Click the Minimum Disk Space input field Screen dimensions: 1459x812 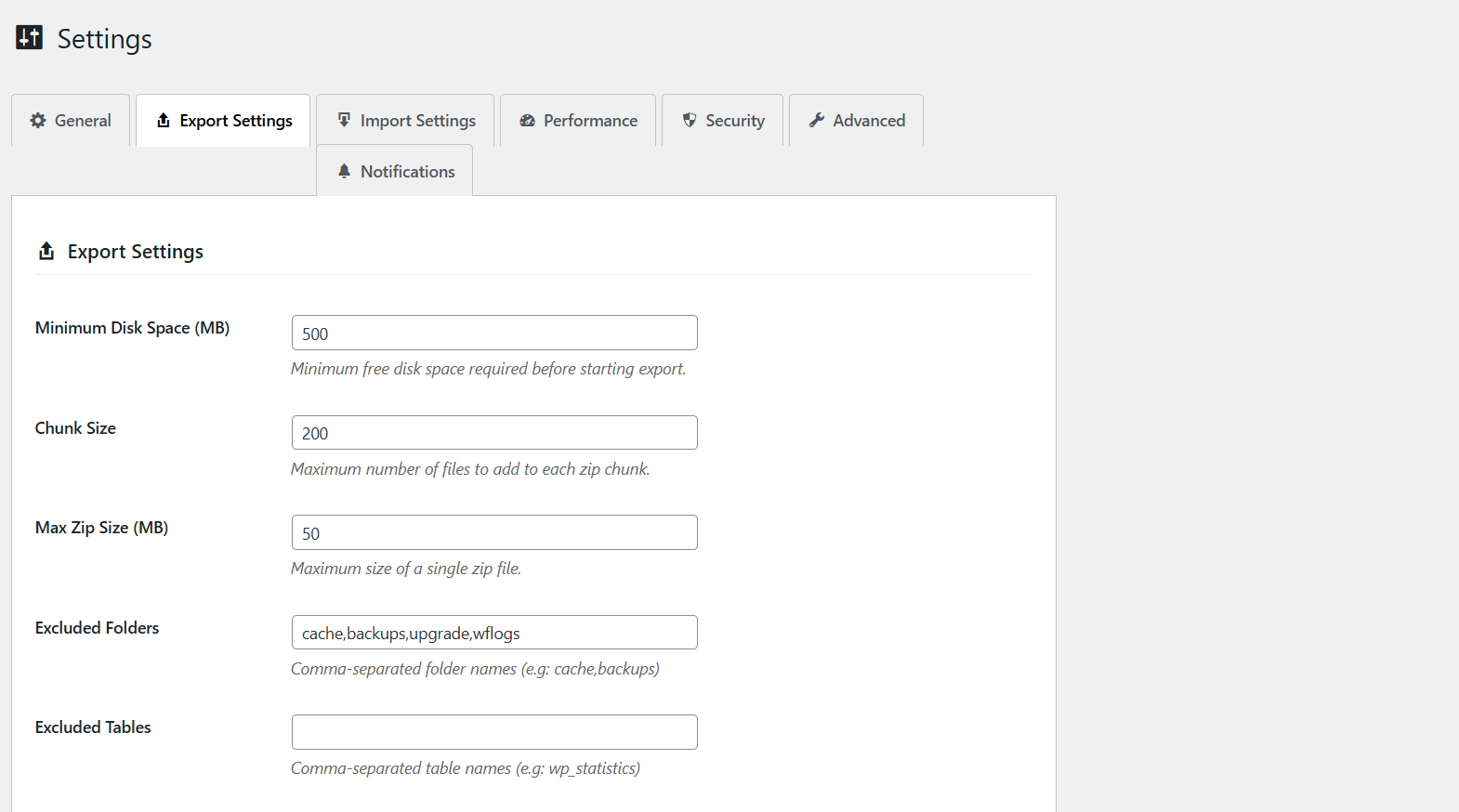click(x=494, y=334)
